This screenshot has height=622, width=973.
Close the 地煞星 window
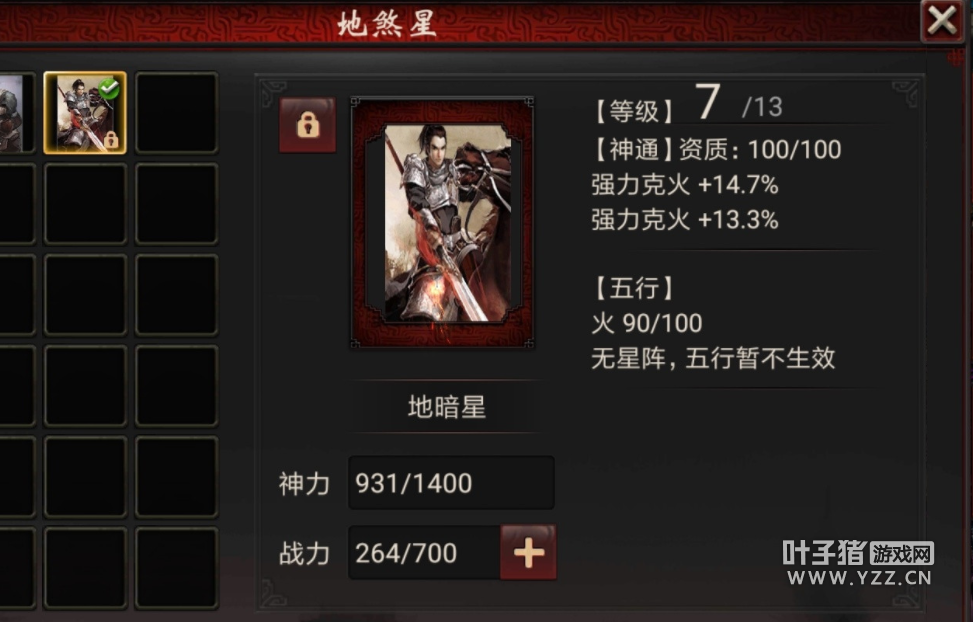pos(942,20)
